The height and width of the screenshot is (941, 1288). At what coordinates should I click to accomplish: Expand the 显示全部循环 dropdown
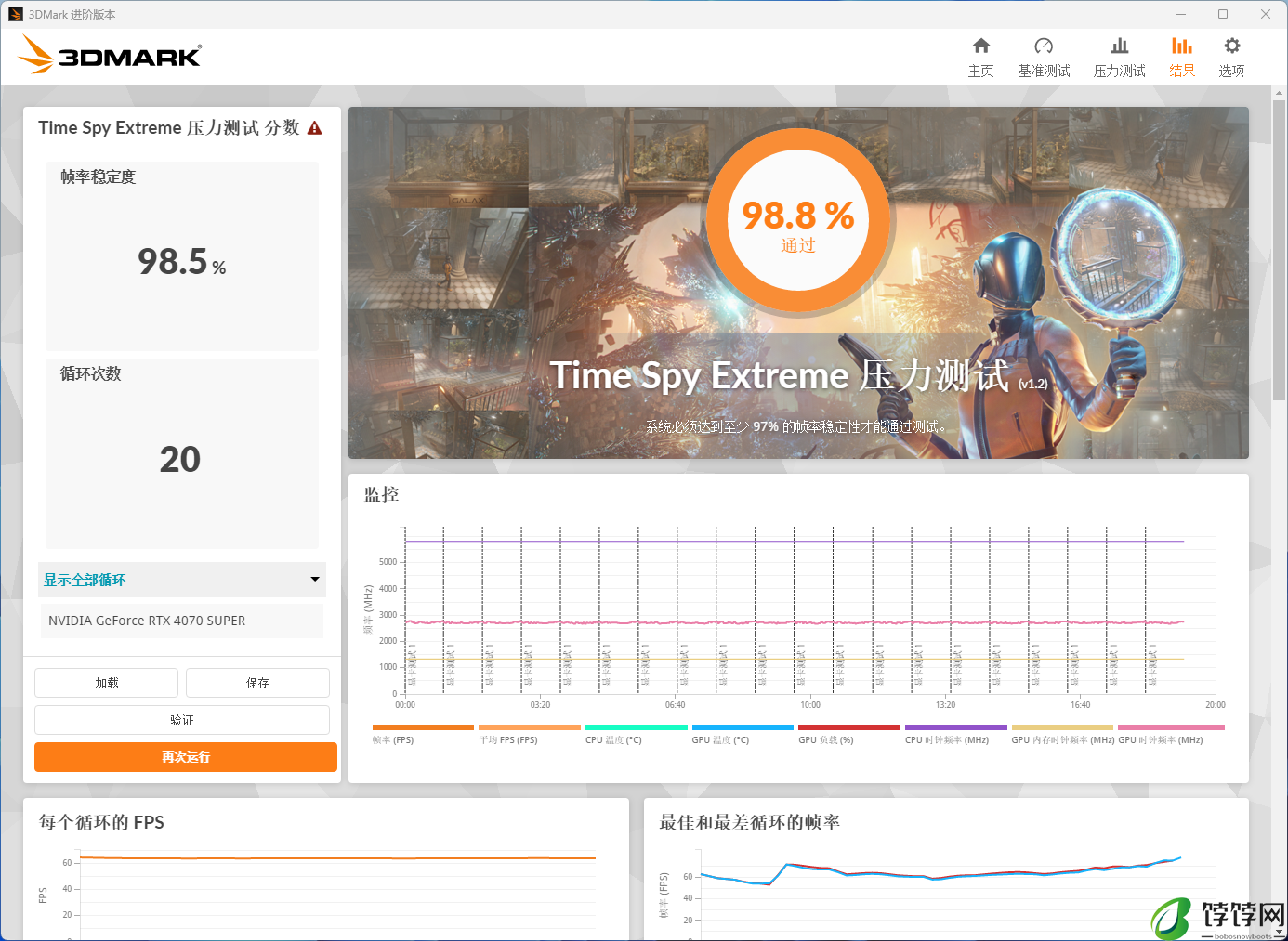pyautogui.click(x=182, y=580)
